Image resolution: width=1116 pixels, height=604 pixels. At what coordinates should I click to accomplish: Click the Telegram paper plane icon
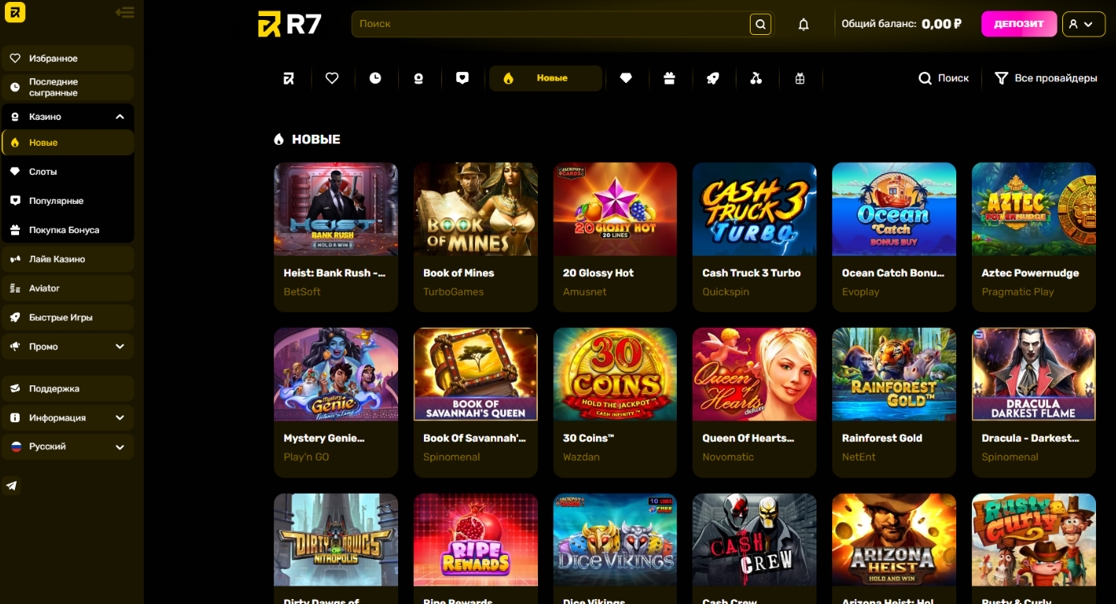coord(12,486)
